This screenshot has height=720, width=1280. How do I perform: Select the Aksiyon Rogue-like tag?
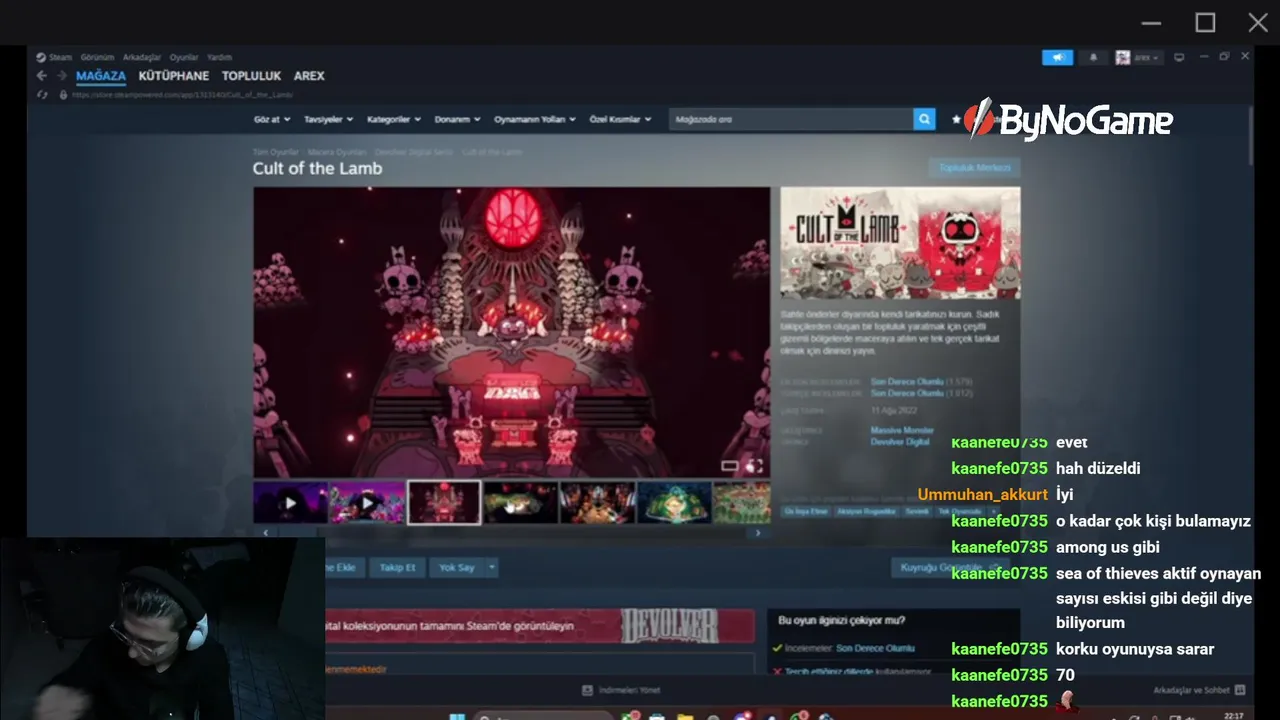tap(868, 511)
